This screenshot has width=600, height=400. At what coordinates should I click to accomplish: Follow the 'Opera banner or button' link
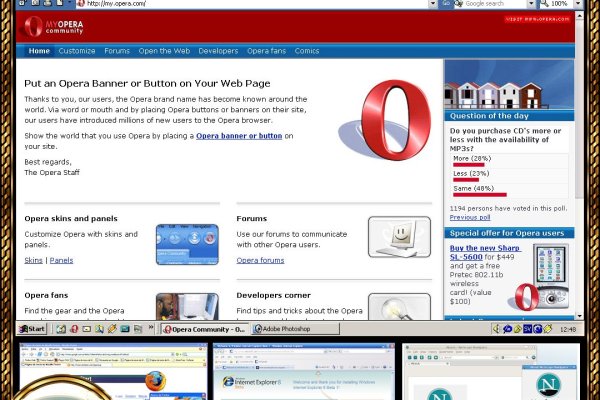tap(239, 135)
